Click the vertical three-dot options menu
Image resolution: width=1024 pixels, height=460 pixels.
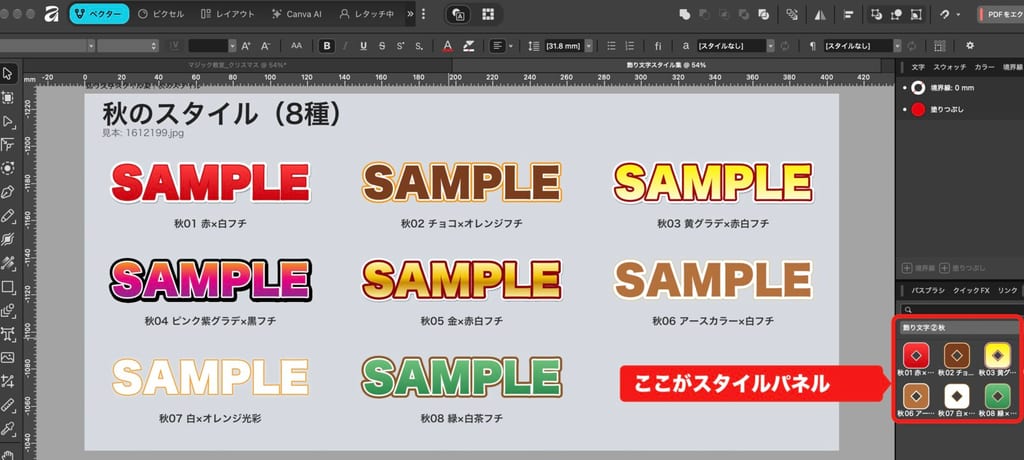(424, 14)
